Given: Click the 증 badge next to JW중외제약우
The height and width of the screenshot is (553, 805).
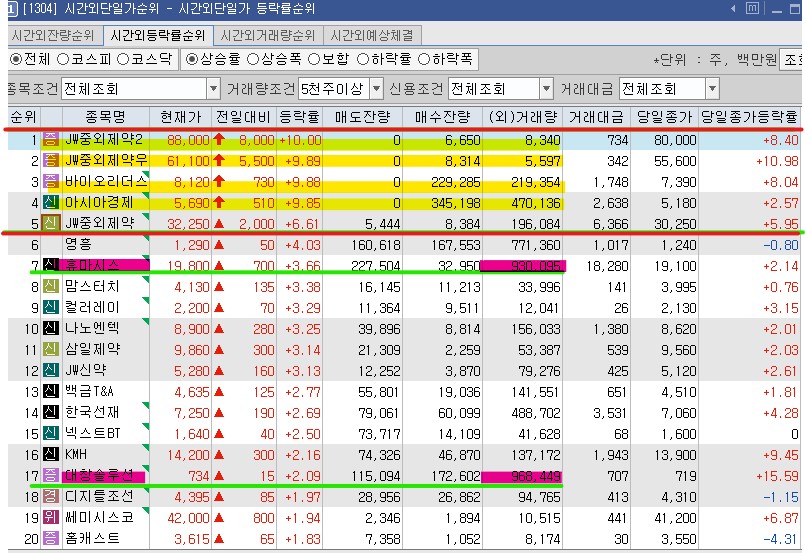Looking at the screenshot, I should coord(50,160).
